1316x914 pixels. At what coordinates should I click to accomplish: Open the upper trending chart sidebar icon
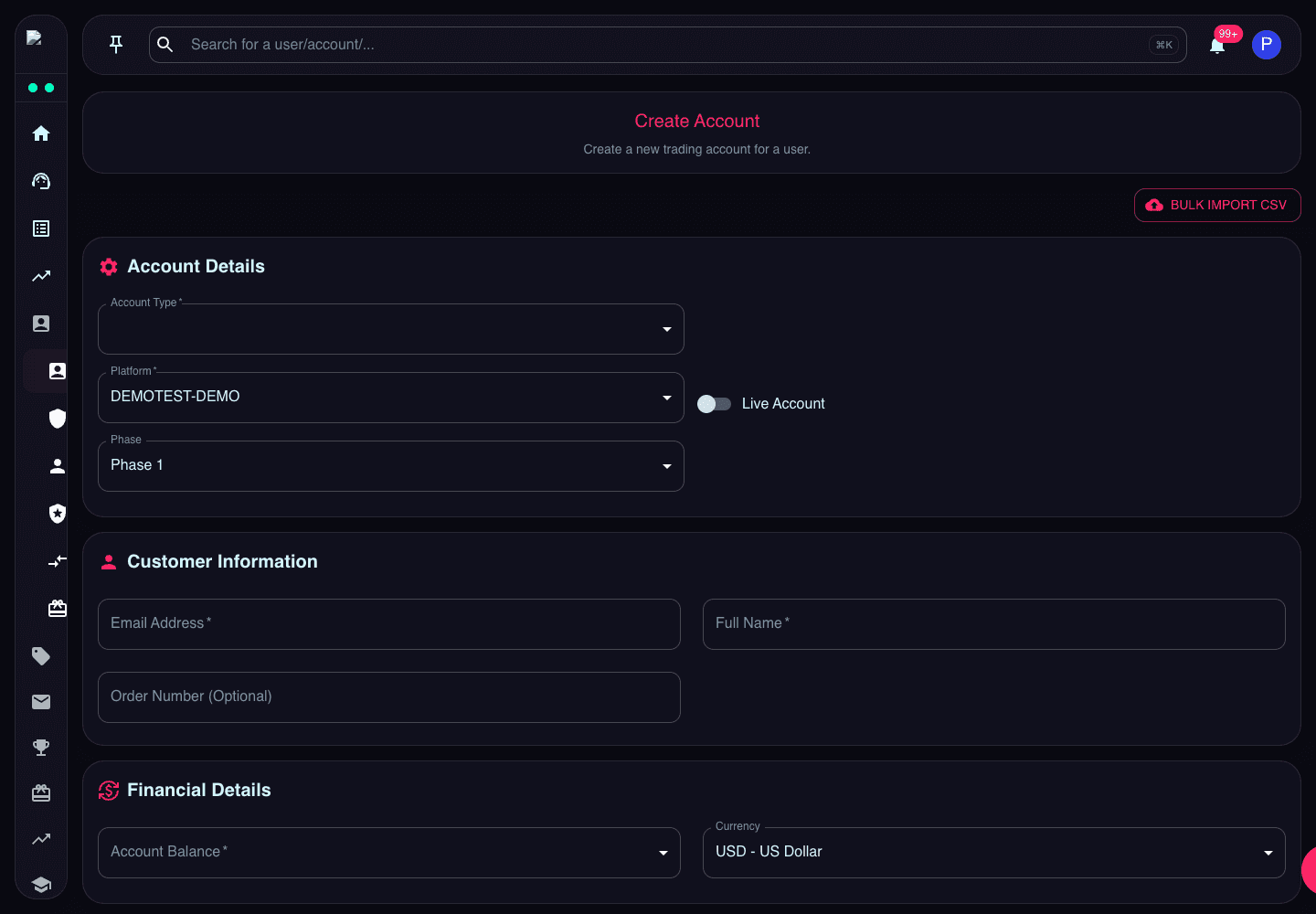(41, 276)
